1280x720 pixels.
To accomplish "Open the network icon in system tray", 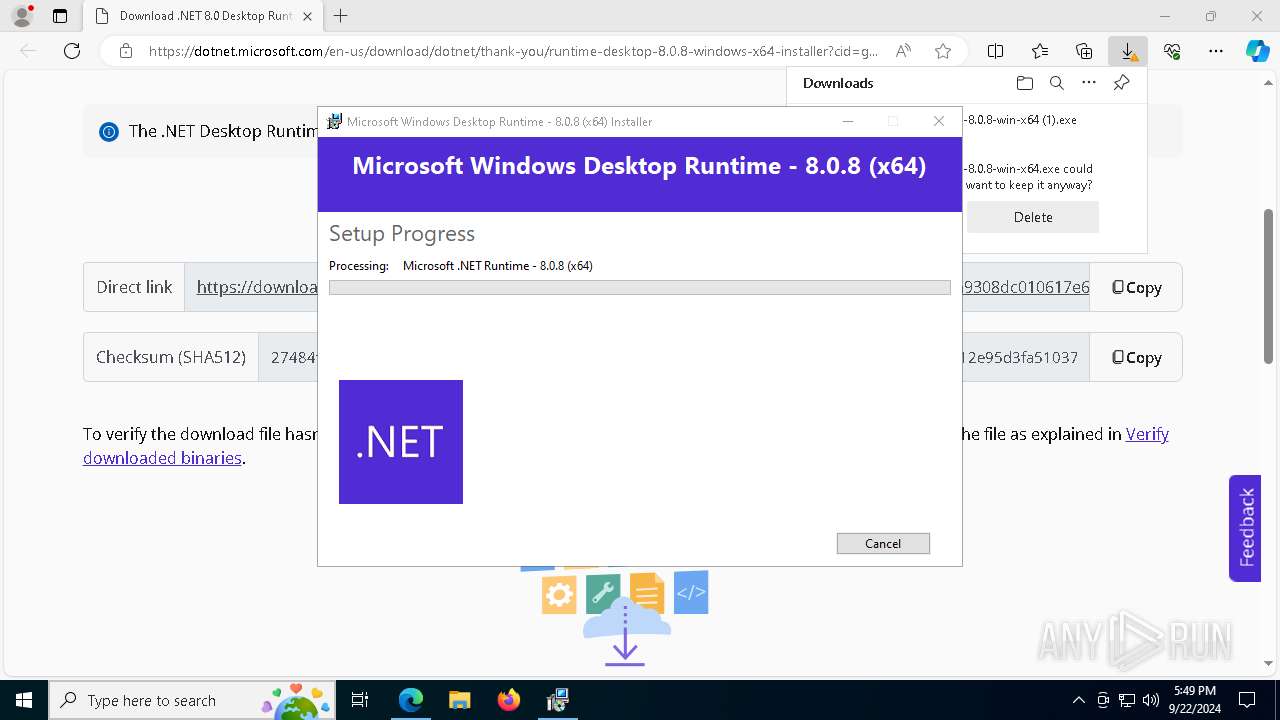I will (1127, 700).
